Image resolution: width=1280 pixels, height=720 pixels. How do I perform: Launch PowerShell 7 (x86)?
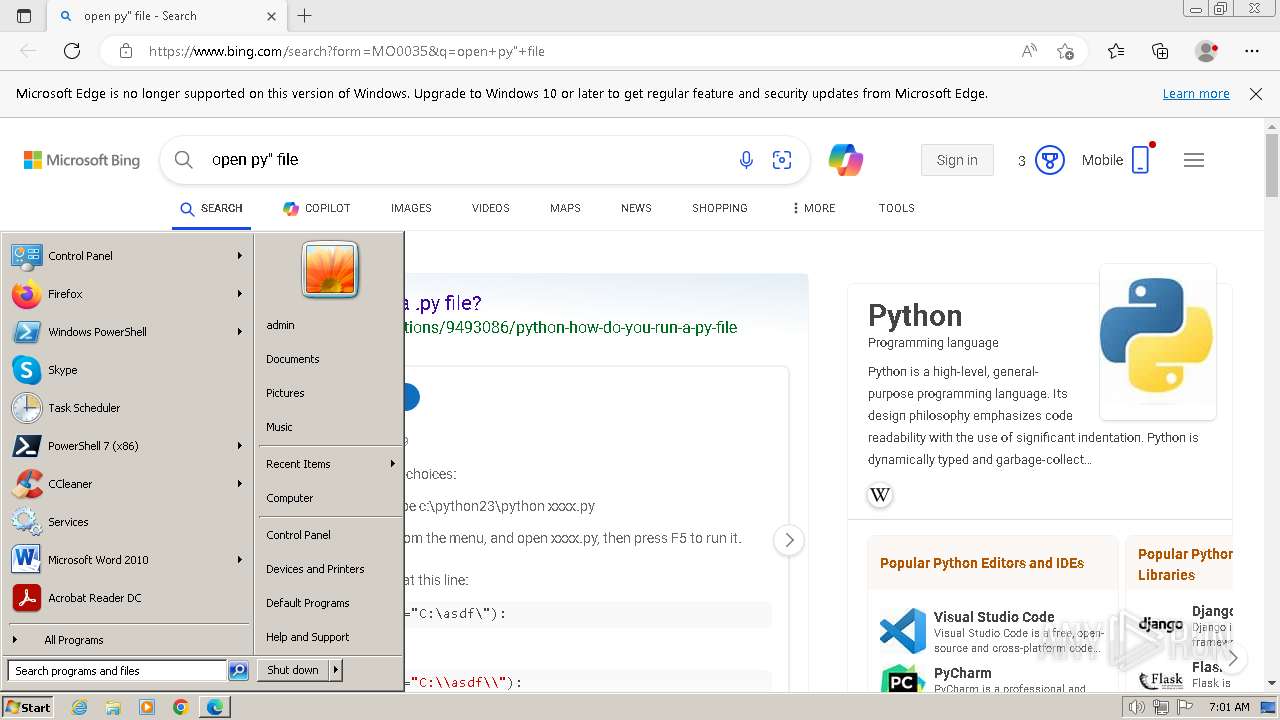[128, 446]
